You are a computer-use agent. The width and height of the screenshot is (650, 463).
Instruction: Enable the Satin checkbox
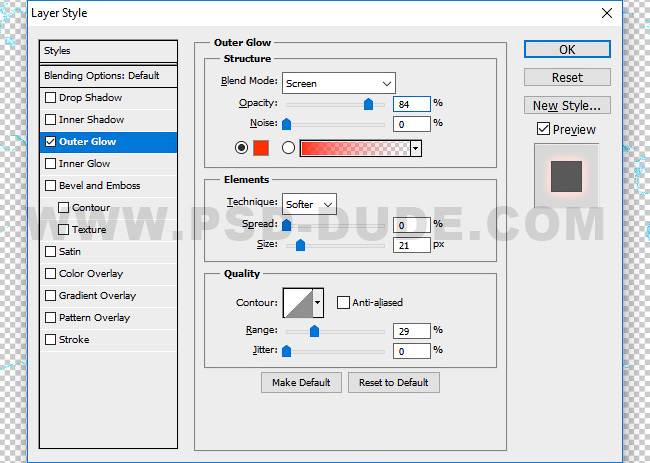click(50, 251)
